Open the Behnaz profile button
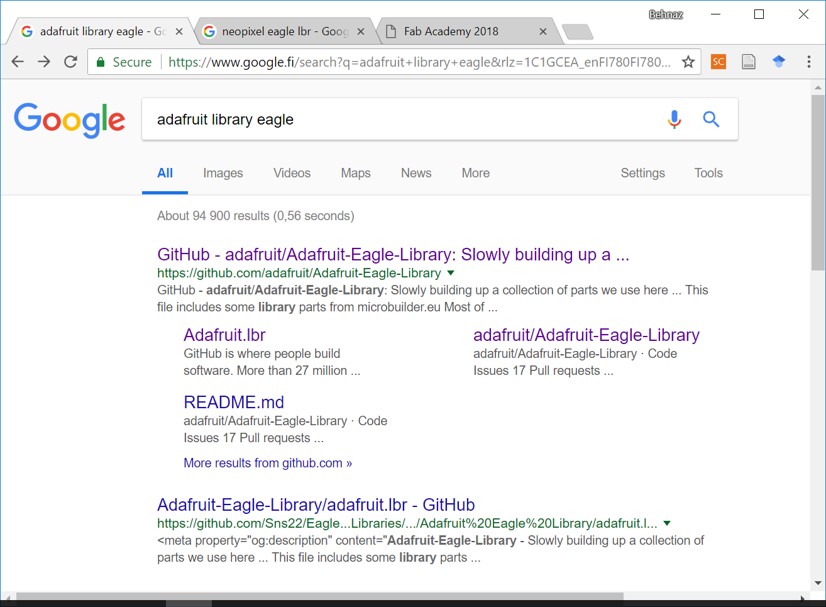This screenshot has width=826, height=607. [666, 14]
